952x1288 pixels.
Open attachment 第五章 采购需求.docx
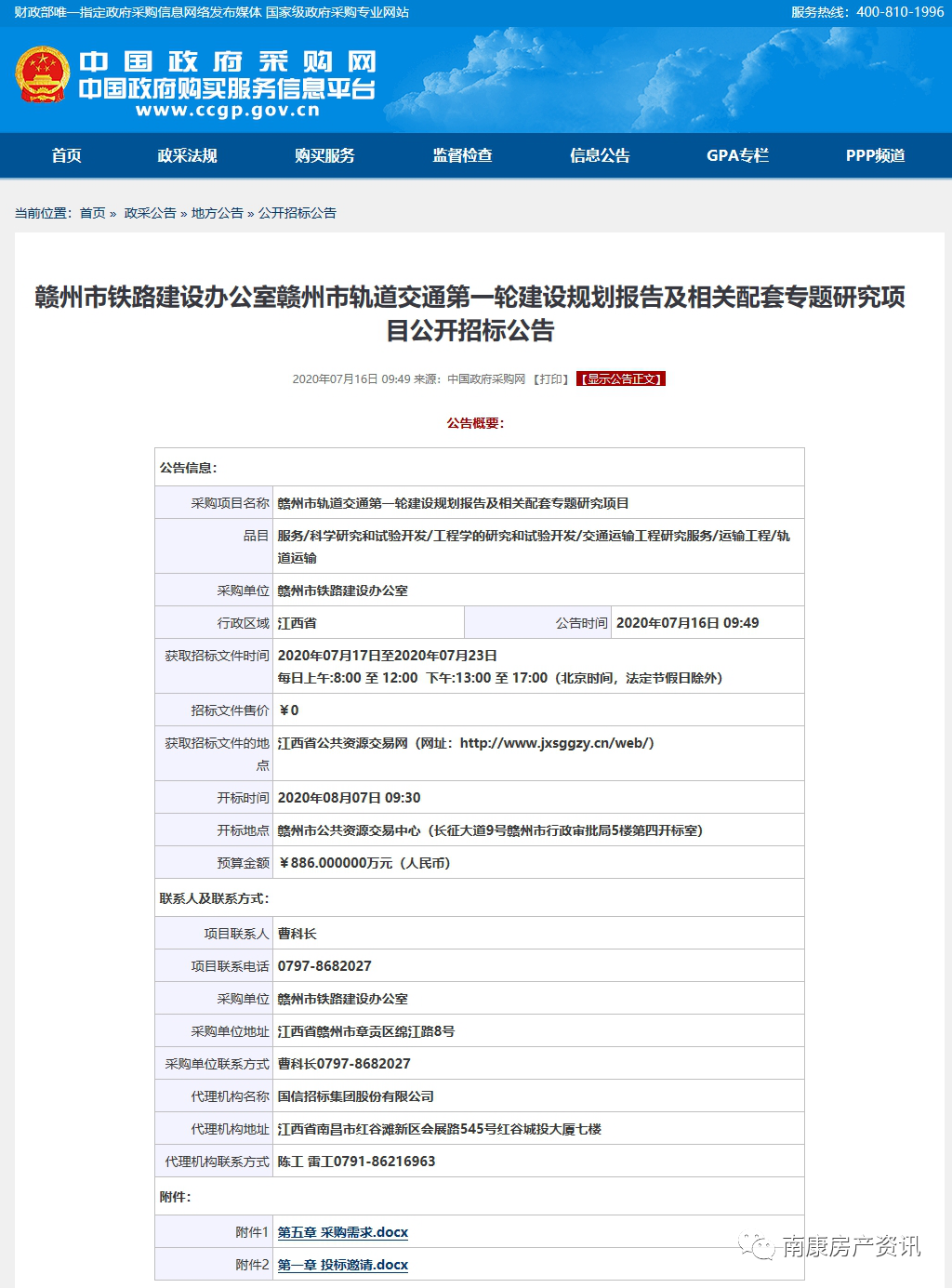pyautogui.click(x=343, y=1232)
